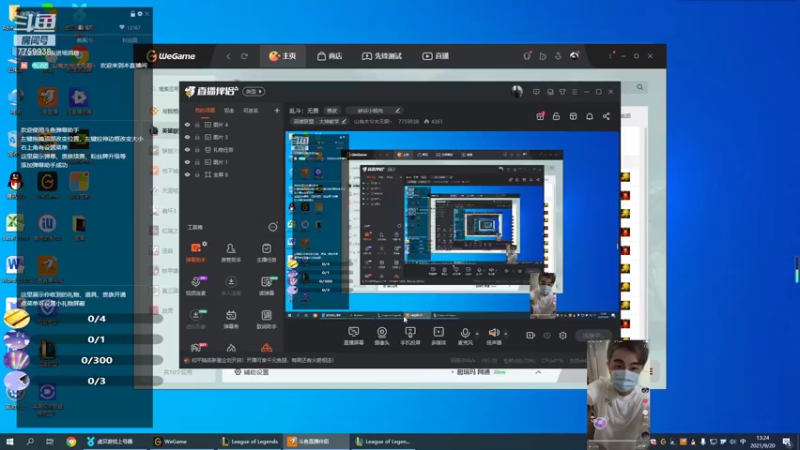This screenshot has height=450, width=800.
Task: Click the webcam overlay thumbnail
Action: [x=618, y=393]
